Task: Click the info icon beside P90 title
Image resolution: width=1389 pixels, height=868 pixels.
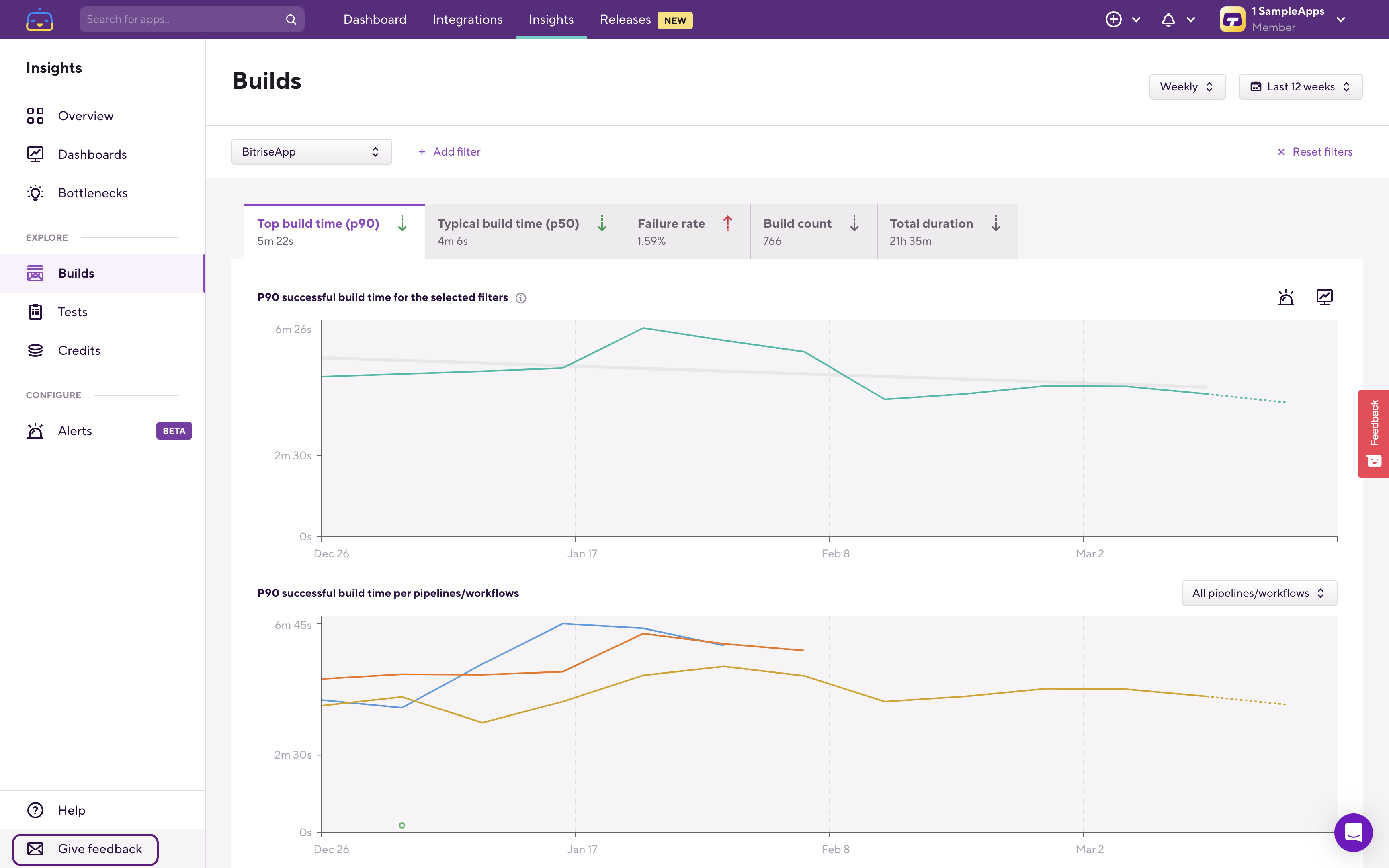Action: point(520,298)
